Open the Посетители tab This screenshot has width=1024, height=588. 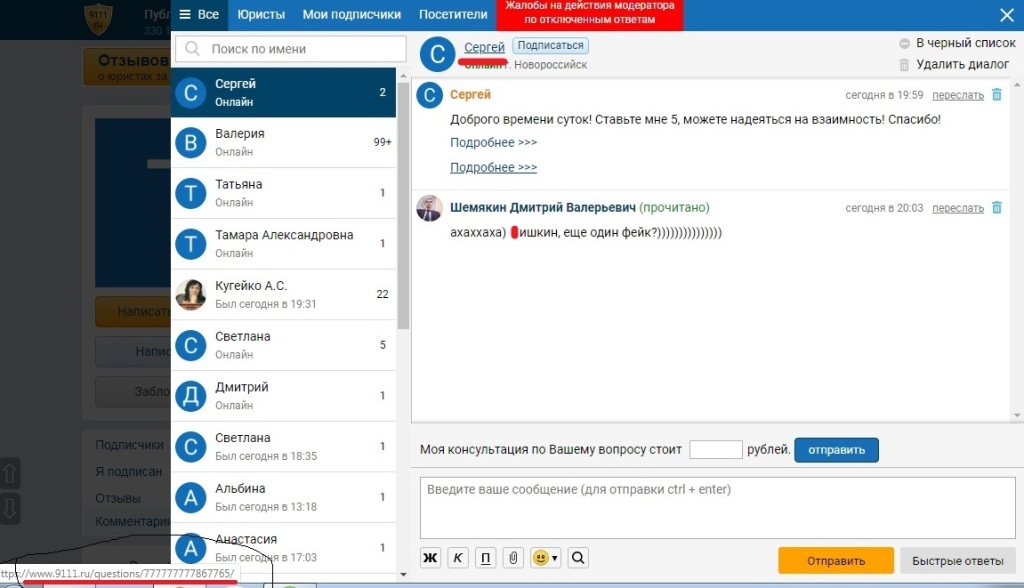point(452,14)
